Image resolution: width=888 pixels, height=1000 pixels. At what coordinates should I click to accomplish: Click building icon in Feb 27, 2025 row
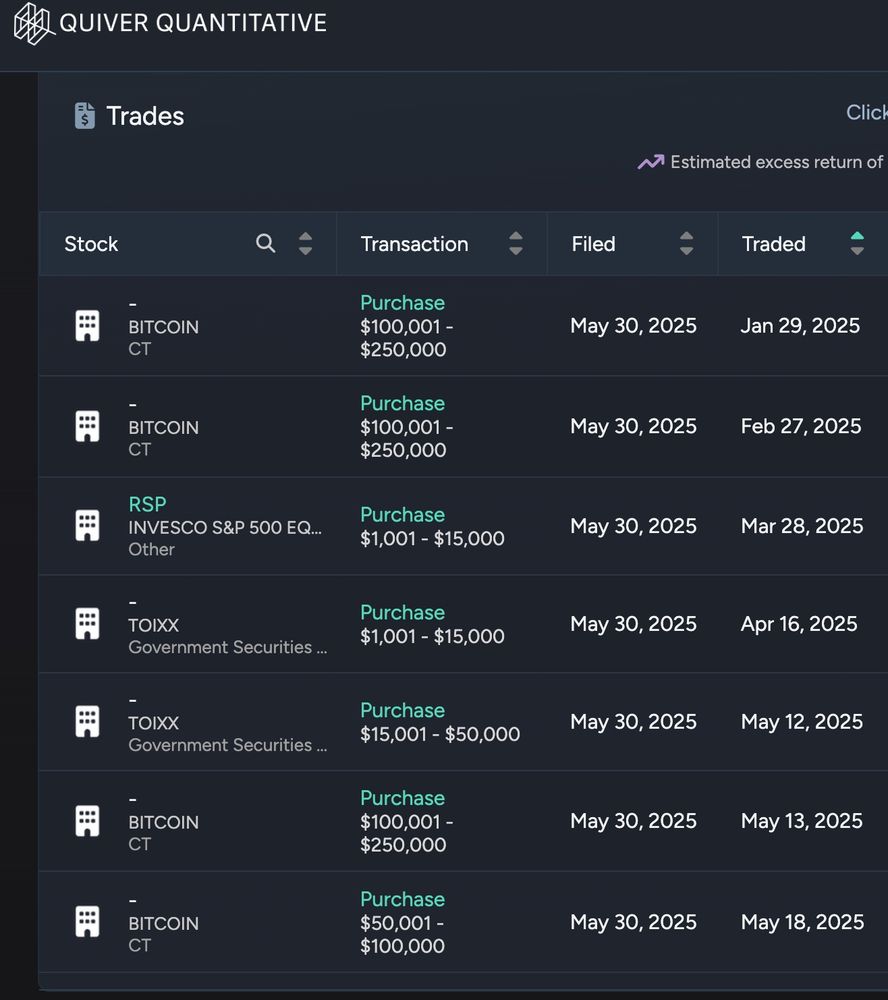point(87,426)
